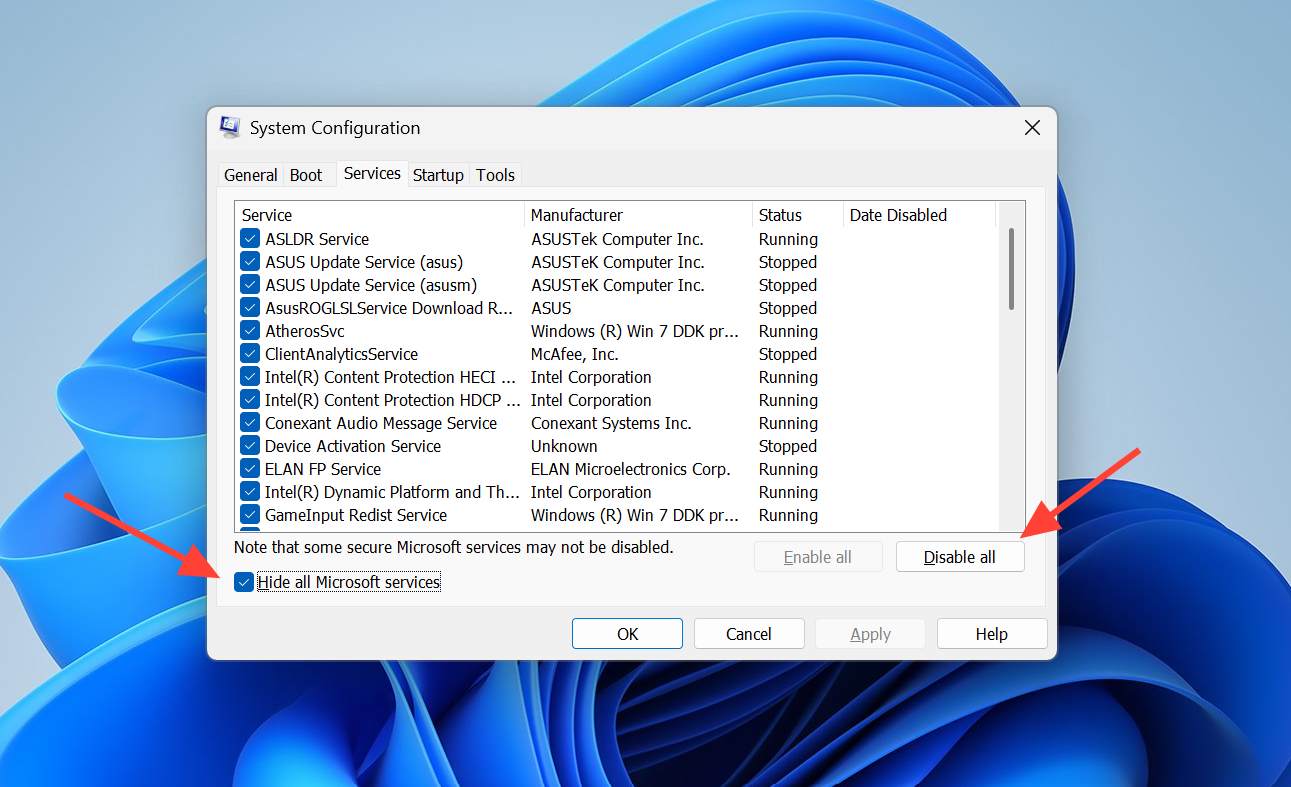Uncheck GameInput Redist Service checkbox
The image size is (1291, 787).
pos(250,515)
